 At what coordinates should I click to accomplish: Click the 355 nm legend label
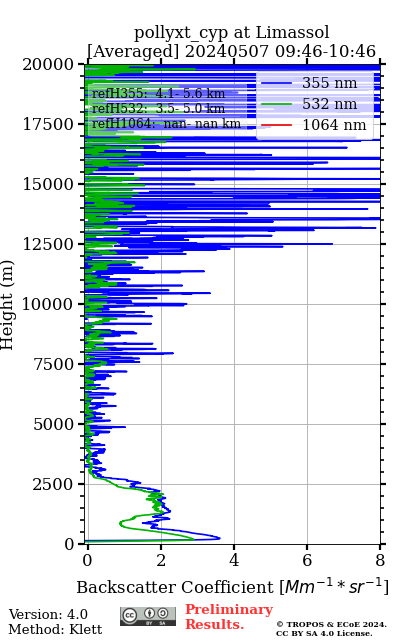point(330,83)
